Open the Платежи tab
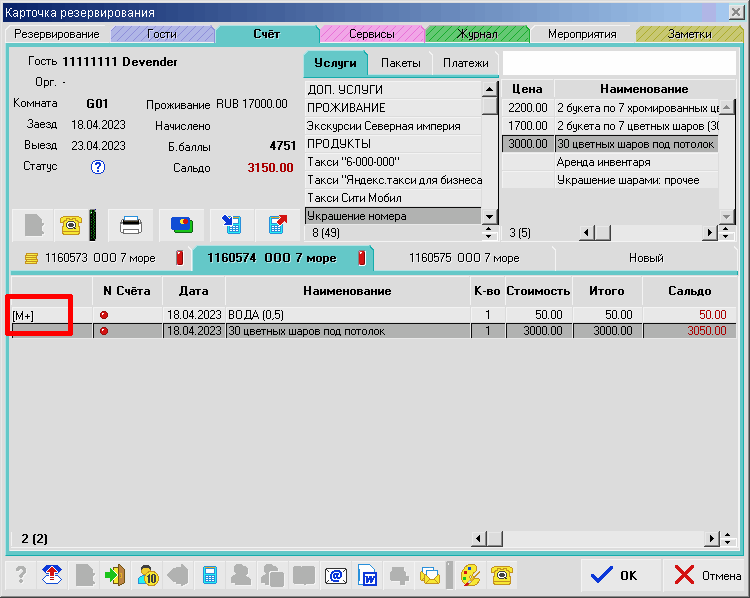The width and height of the screenshot is (750, 598). (x=465, y=63)
